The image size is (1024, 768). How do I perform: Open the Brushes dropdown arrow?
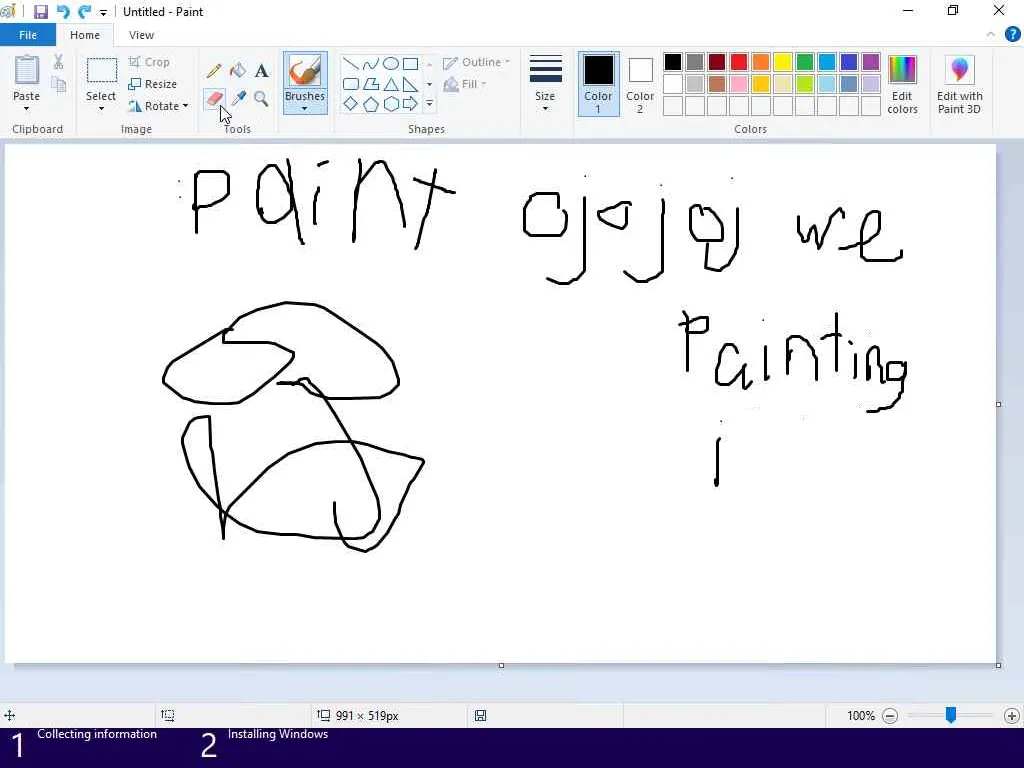[x=305, y=108]
